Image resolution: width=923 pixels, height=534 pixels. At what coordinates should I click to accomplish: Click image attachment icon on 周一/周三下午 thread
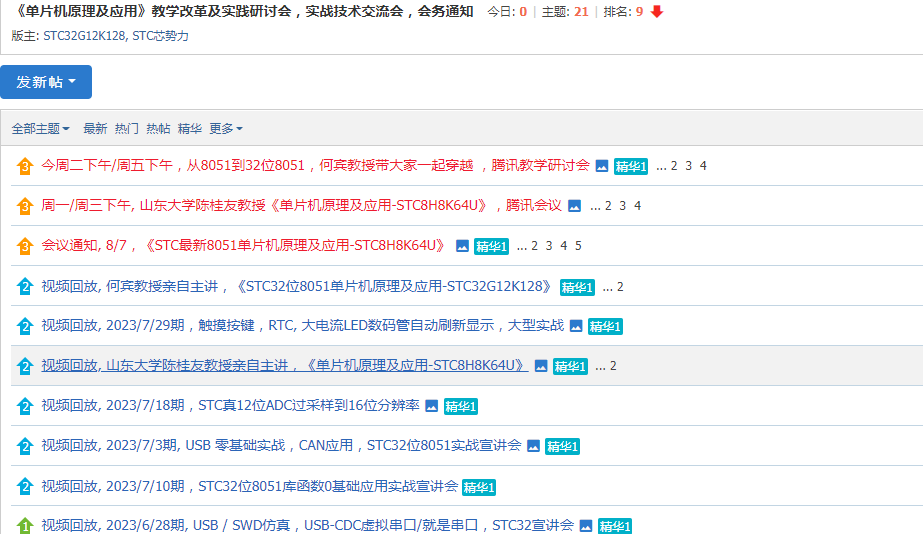575,206
